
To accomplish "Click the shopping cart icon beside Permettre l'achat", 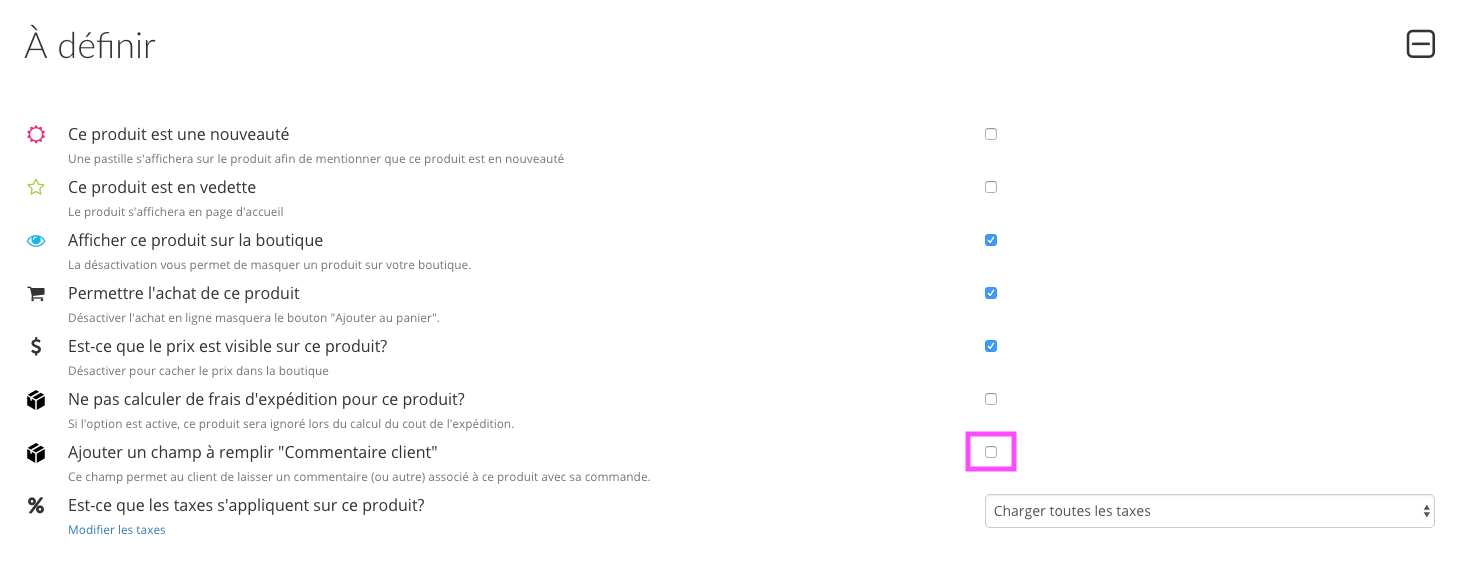I will [36, 293].
